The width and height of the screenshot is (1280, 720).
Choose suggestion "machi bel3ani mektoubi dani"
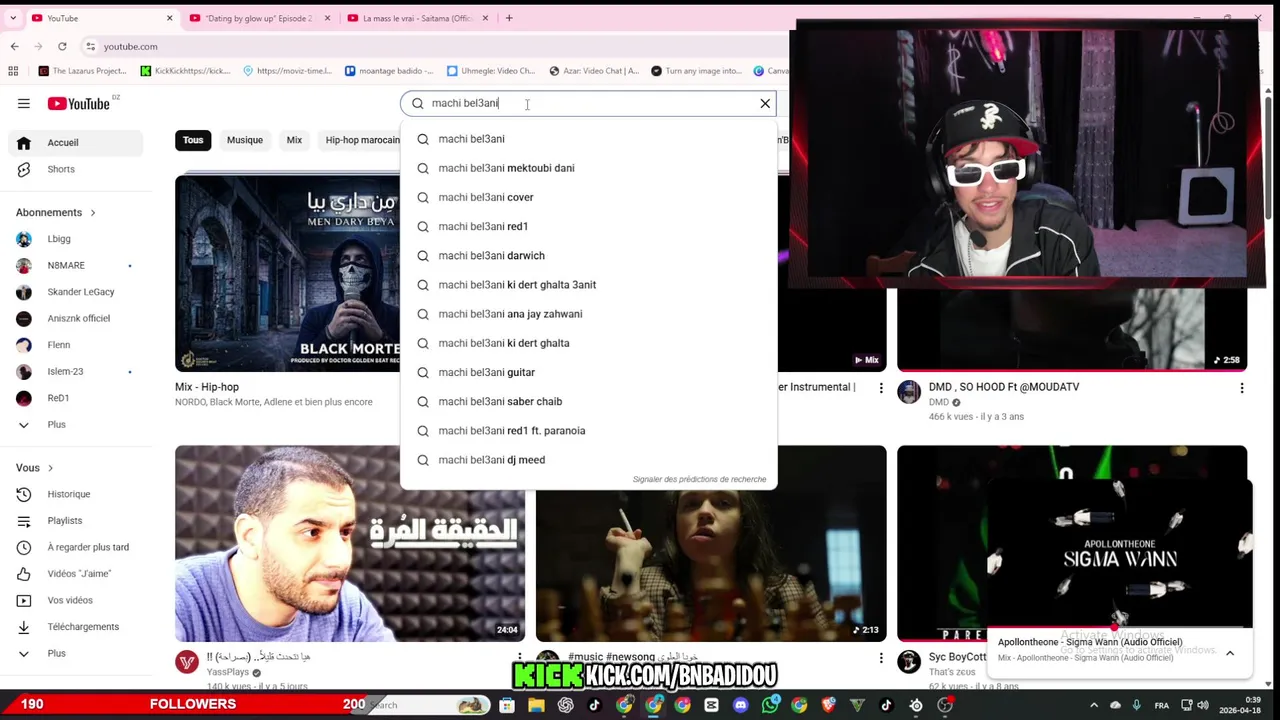[x=588, y=168]
